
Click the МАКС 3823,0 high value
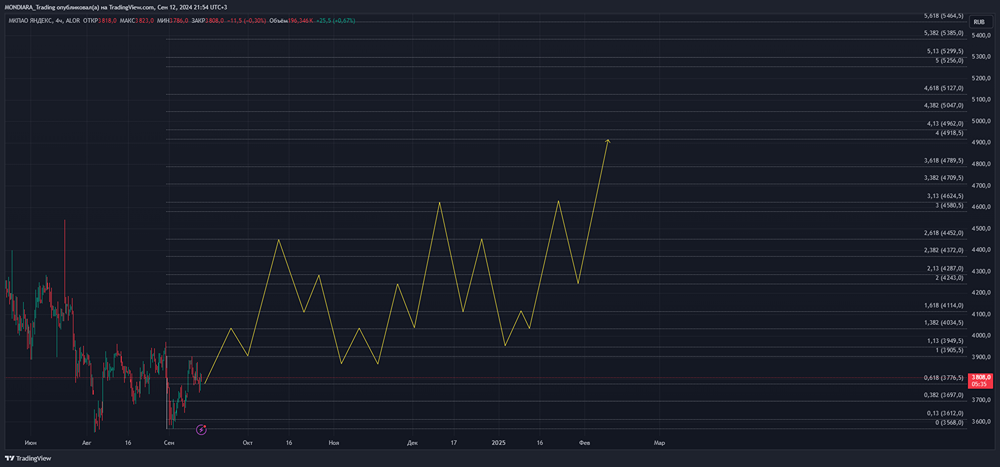136,20
